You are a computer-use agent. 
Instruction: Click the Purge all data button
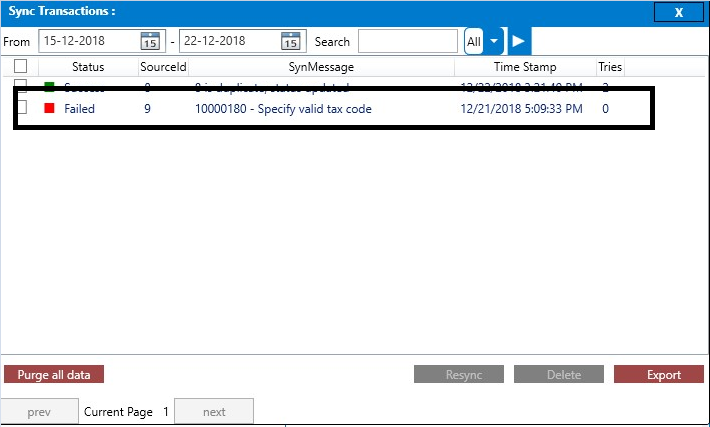pyautogui.click(x=54, y=375)
